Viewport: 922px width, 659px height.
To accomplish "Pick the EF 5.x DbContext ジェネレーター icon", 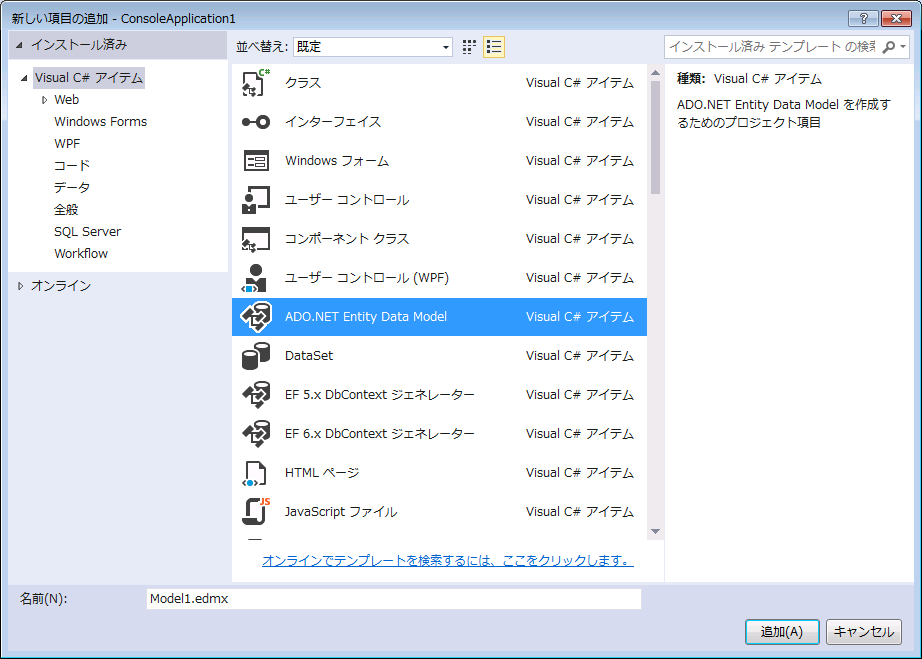I will pos(256,395).
